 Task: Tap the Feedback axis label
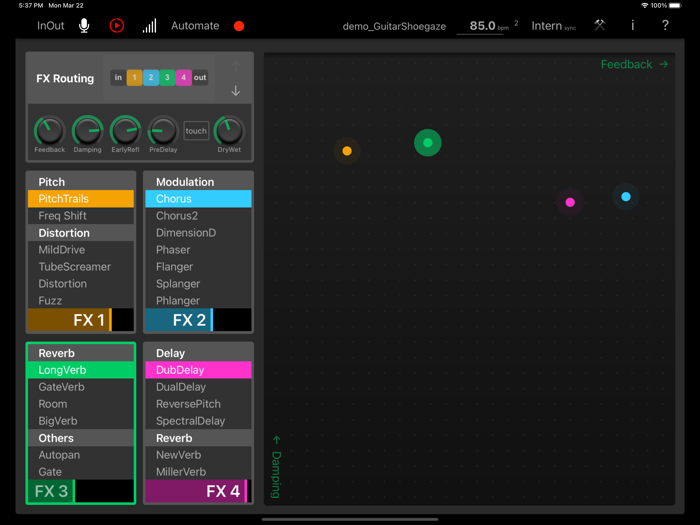click(x=634, y=64)
